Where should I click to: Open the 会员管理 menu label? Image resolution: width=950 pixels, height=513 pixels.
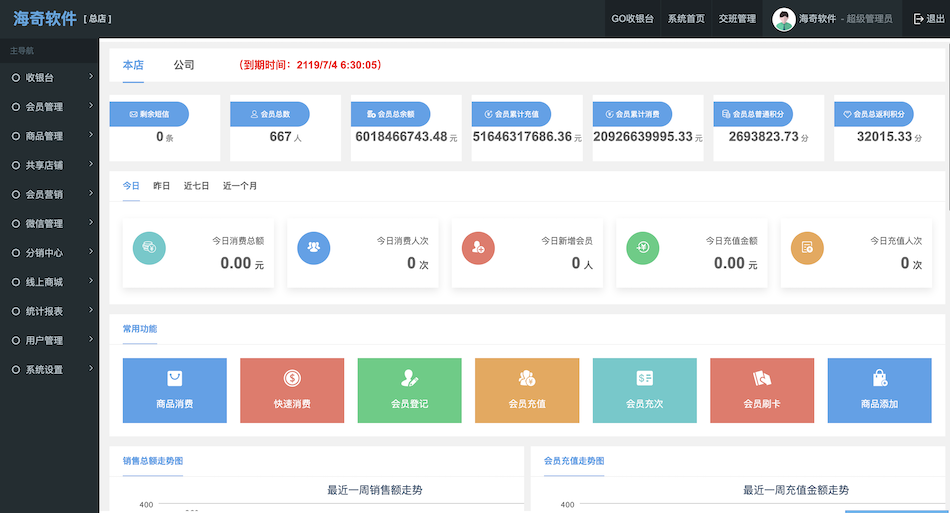[44, 107]
